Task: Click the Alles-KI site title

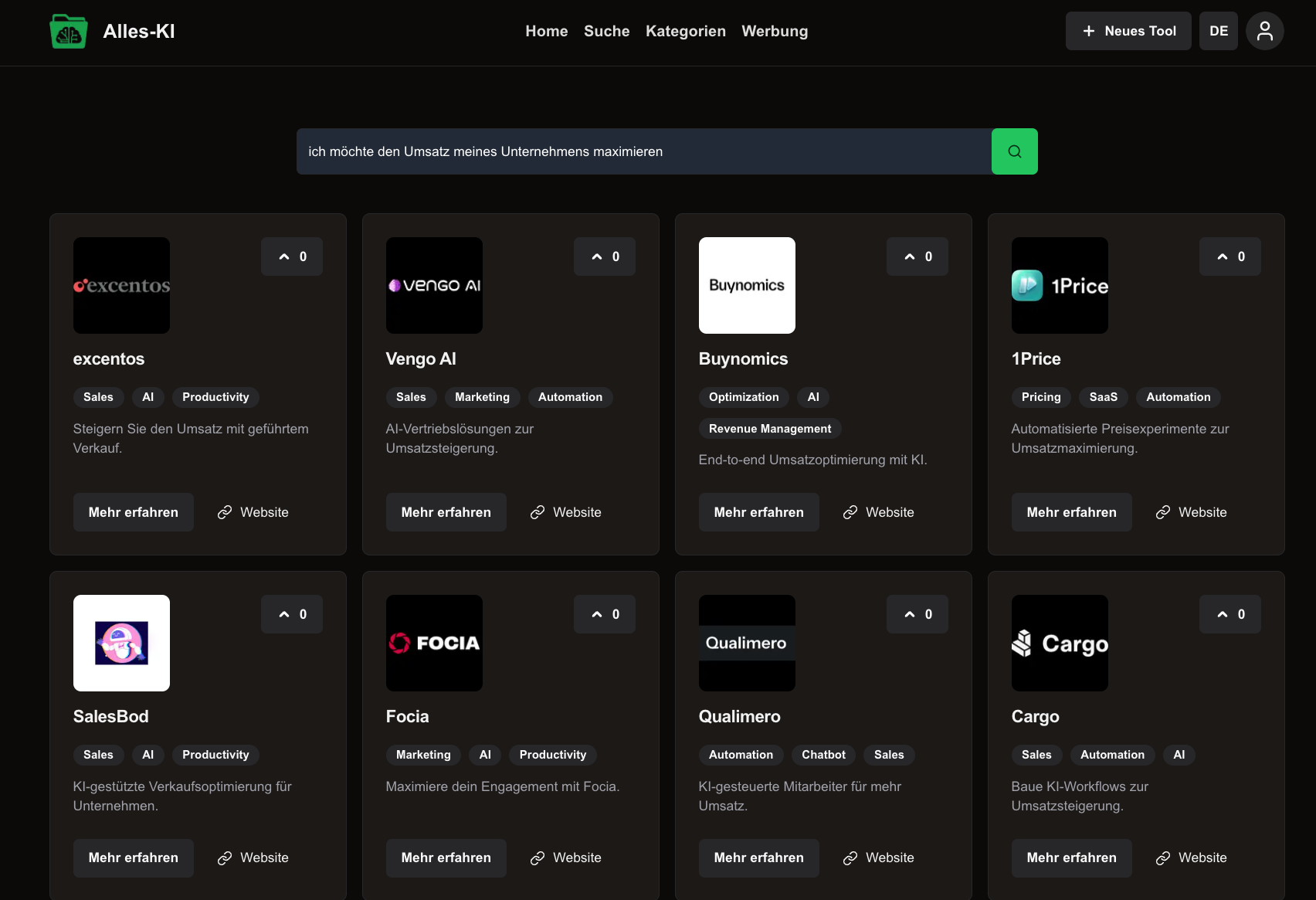Action: tap(139, 31)
